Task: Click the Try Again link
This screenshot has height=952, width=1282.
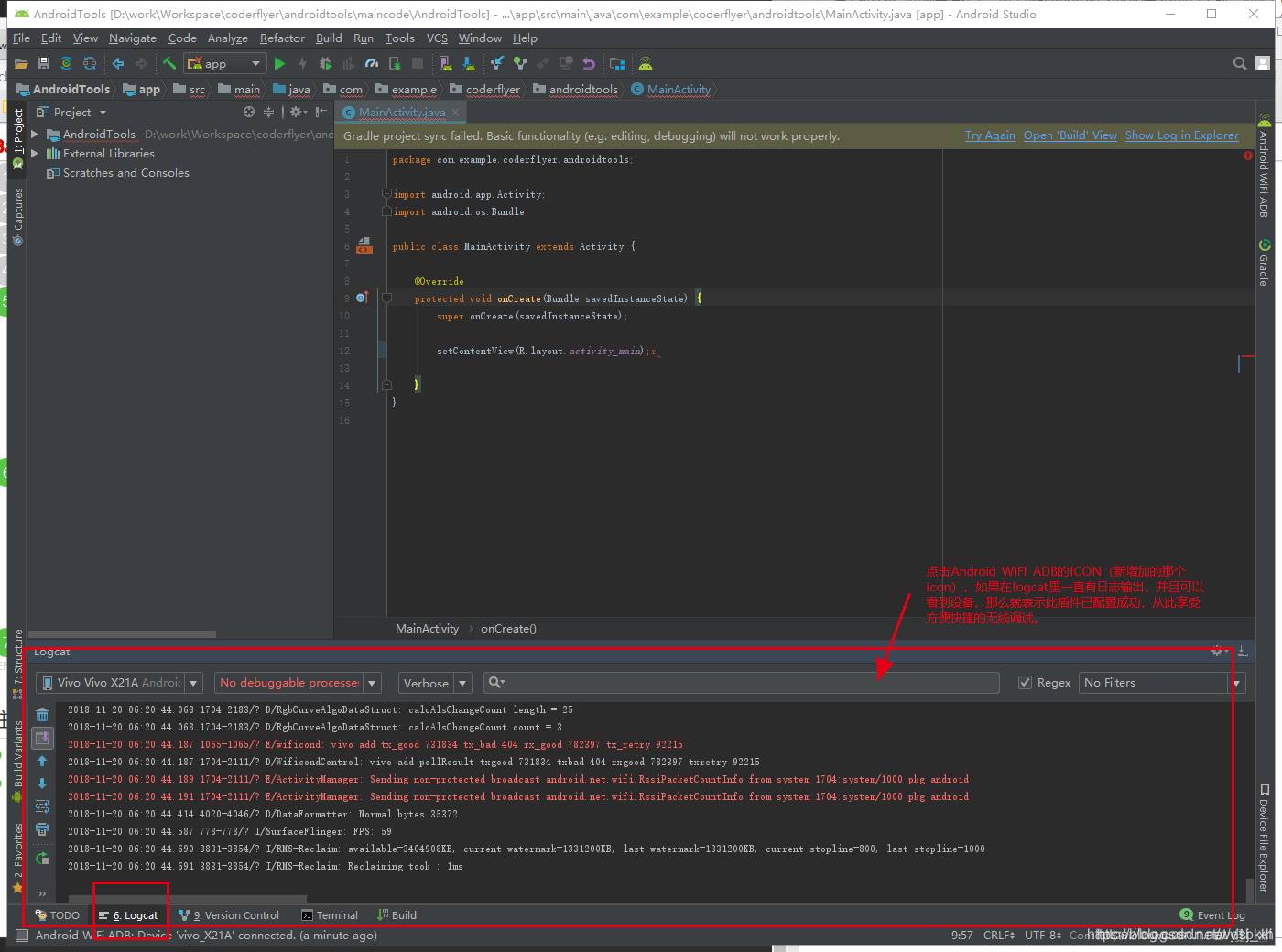Action: (990, 135)
